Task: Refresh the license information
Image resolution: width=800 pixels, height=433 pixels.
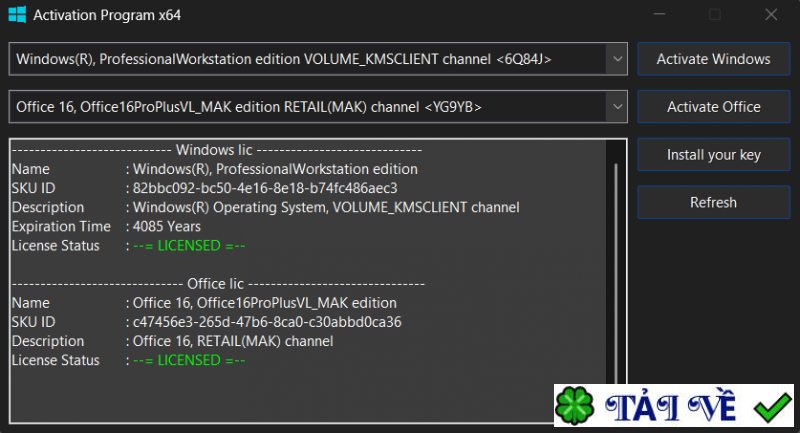Action: click(713, 202)
